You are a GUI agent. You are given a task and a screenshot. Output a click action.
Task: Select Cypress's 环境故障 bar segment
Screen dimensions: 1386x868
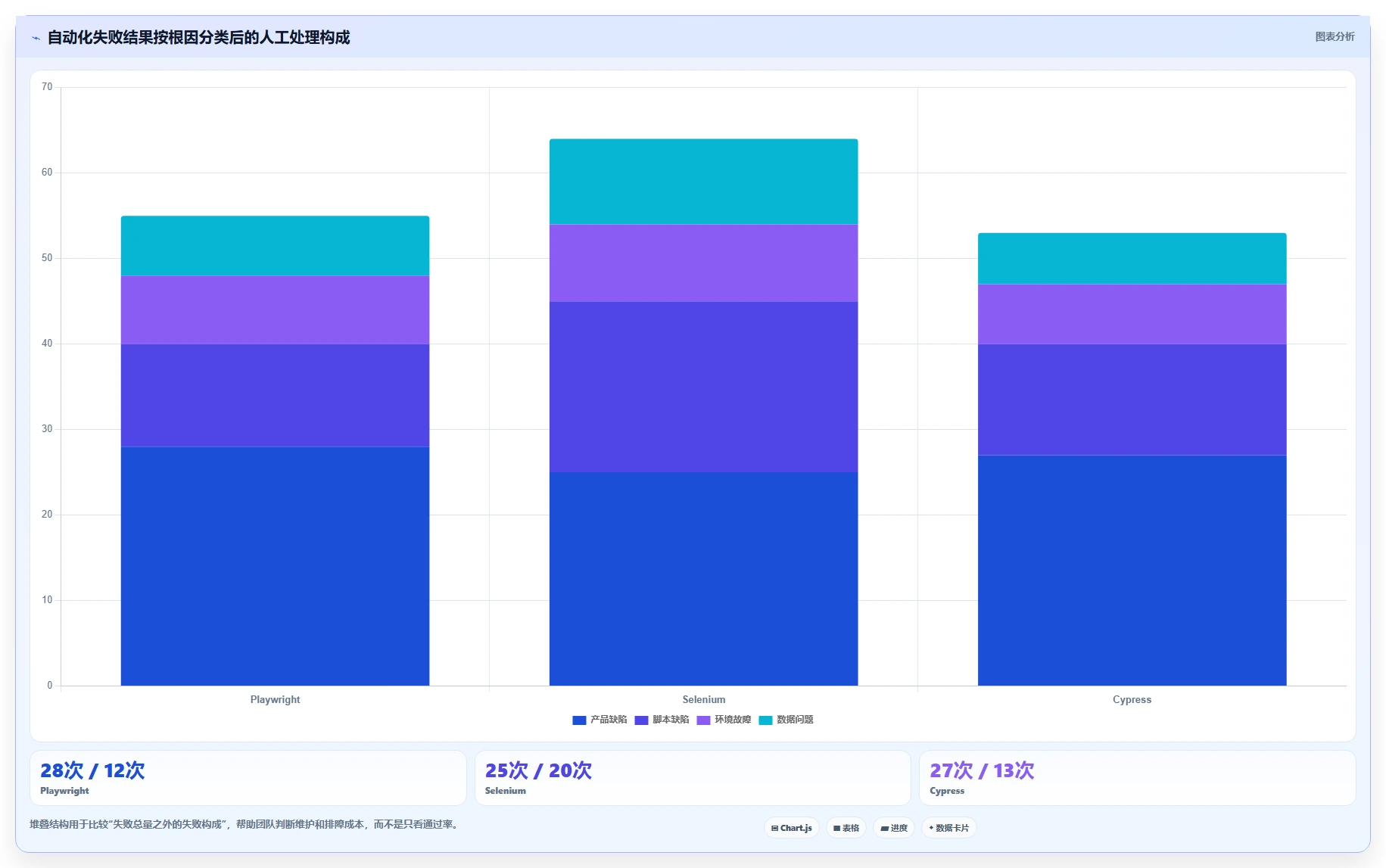[x=1132, y=314]
